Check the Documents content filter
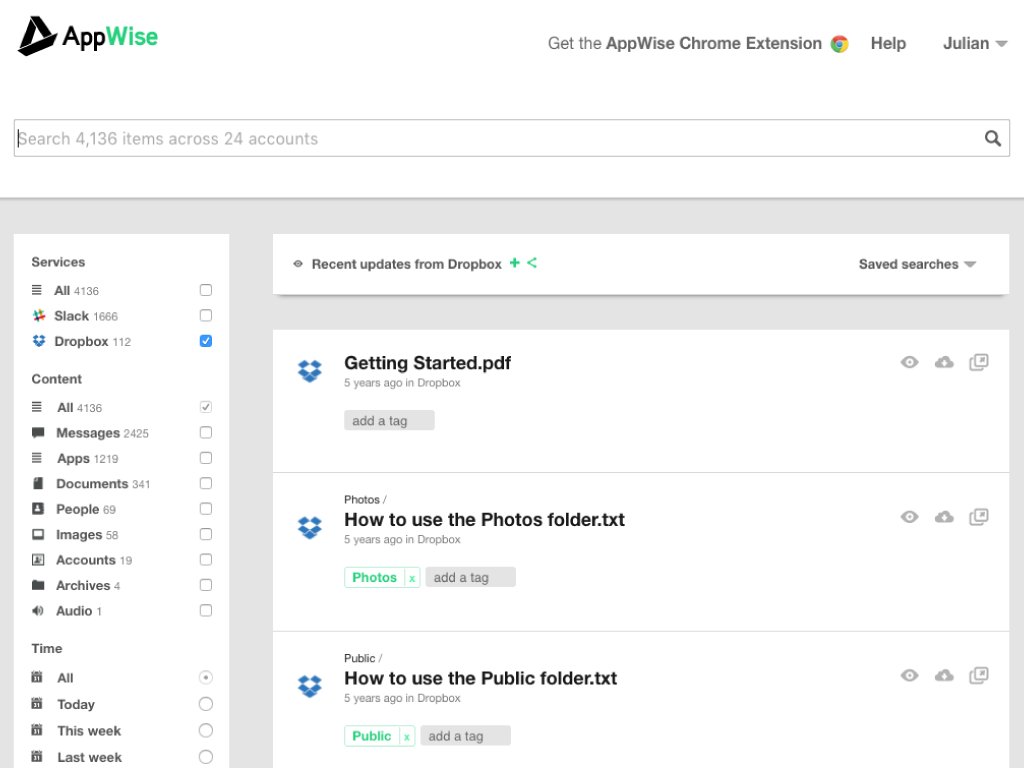 pos(206,483)
